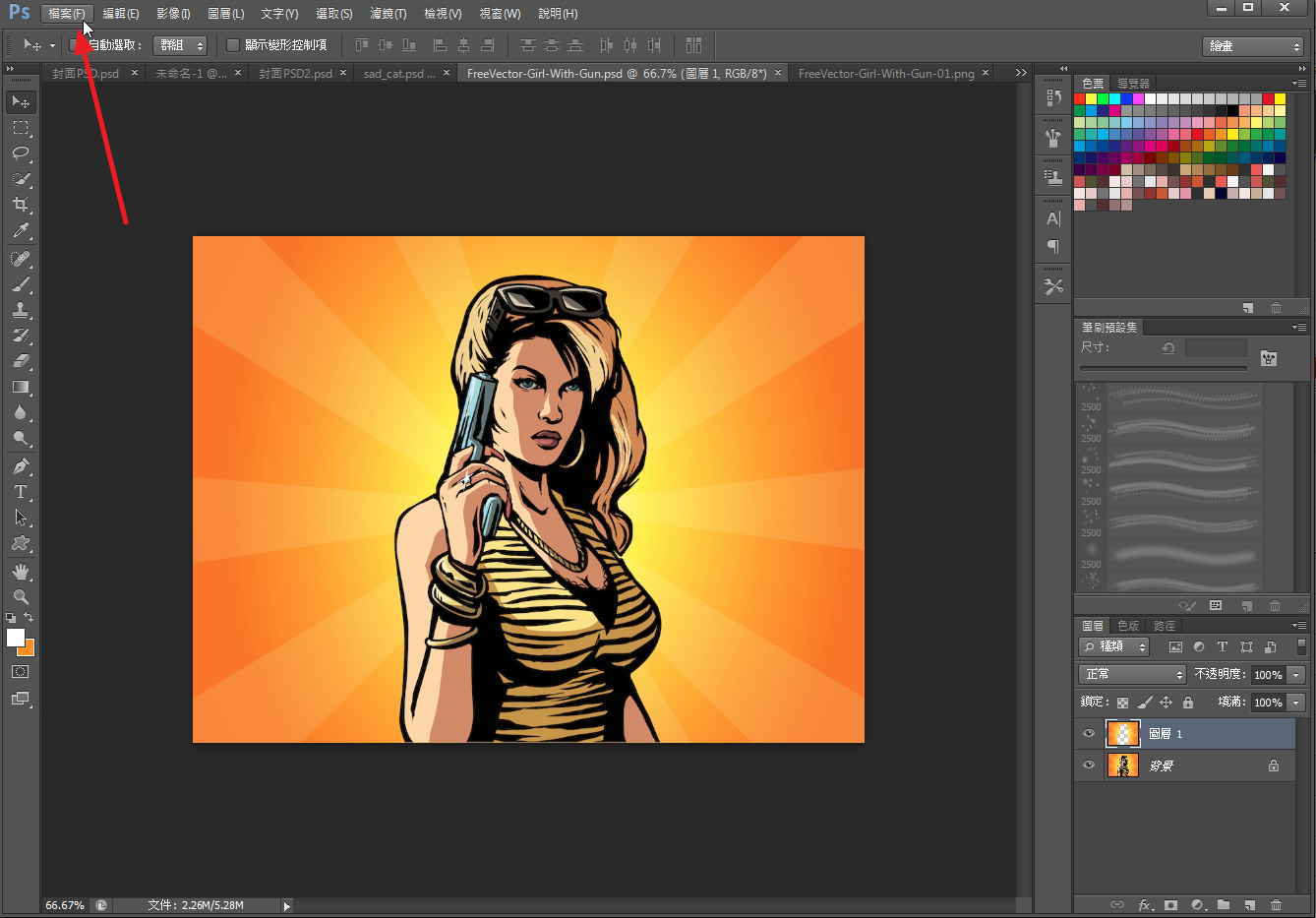The height and width of the screenshot is (918, 1316).
Task: Show more document tabs with chevron
Action: [x=1021, y=73]
